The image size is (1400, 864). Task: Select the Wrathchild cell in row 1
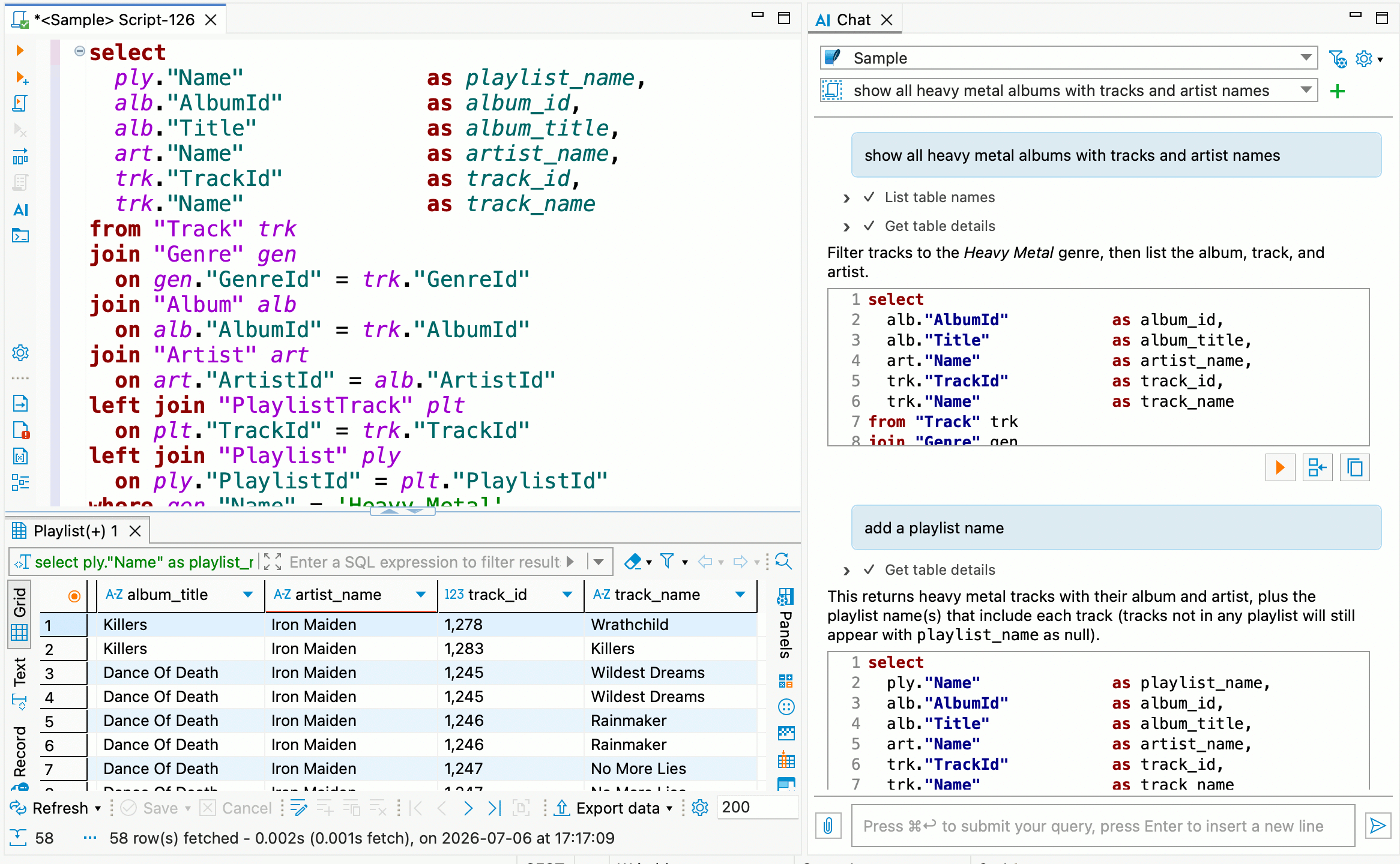pyautogui.click(x=670, y=625)
